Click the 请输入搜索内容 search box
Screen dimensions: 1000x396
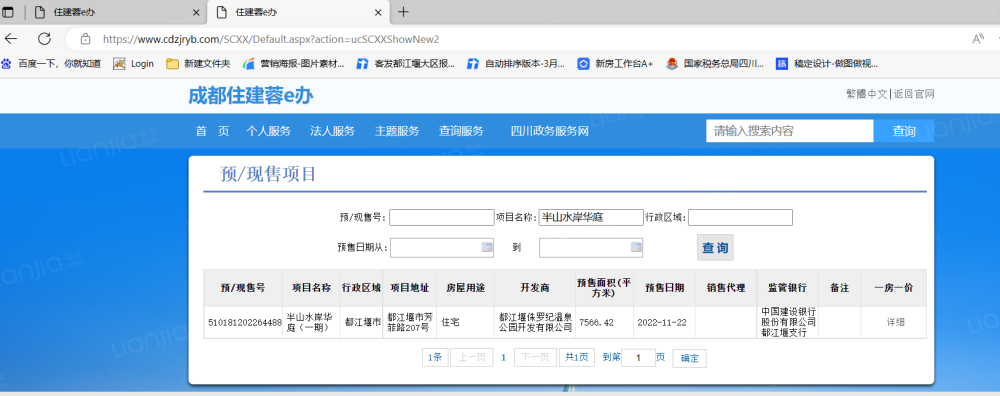790,131
